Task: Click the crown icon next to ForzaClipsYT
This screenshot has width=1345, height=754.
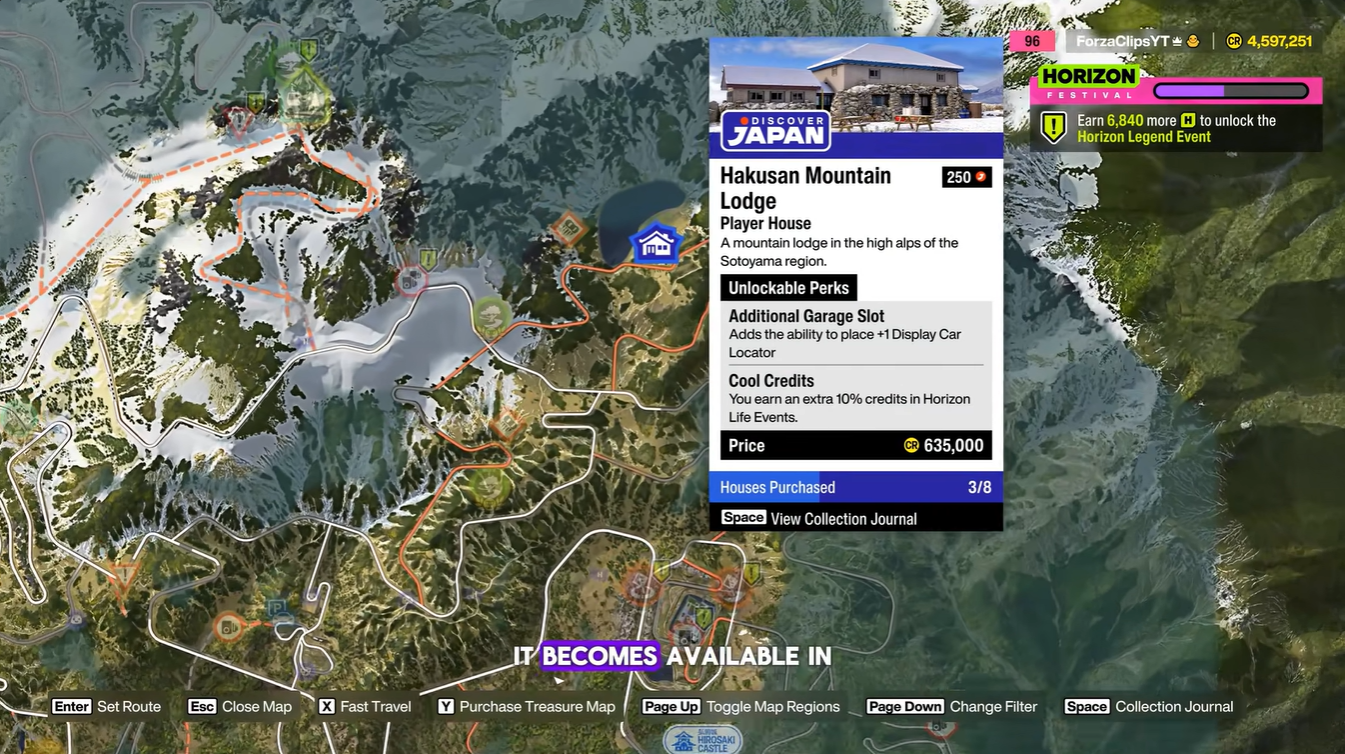Action: point(1177,41)
